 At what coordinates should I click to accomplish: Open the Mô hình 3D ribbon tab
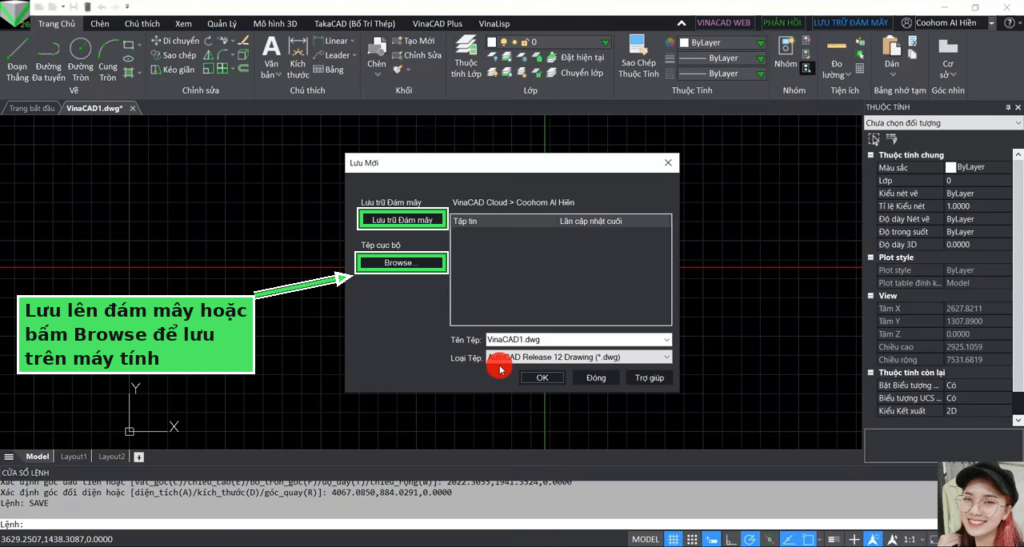(275, 23)
